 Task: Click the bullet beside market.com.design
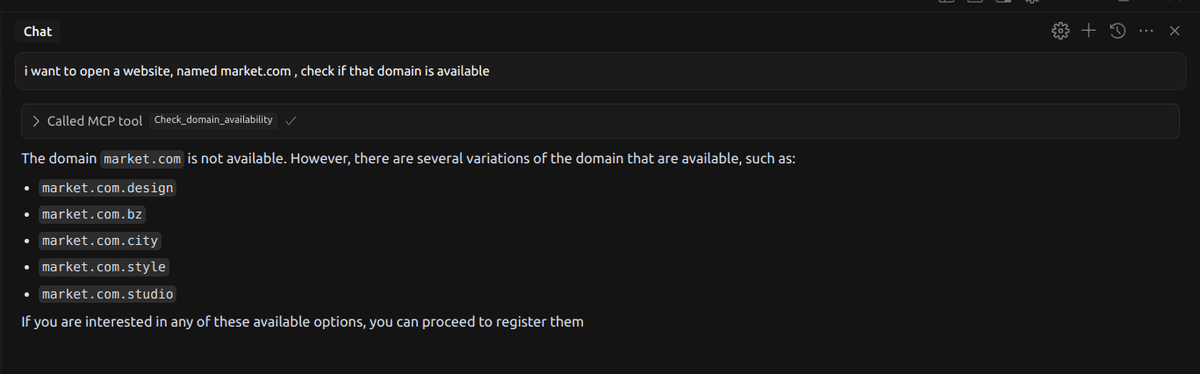click(x=26, y=188)
